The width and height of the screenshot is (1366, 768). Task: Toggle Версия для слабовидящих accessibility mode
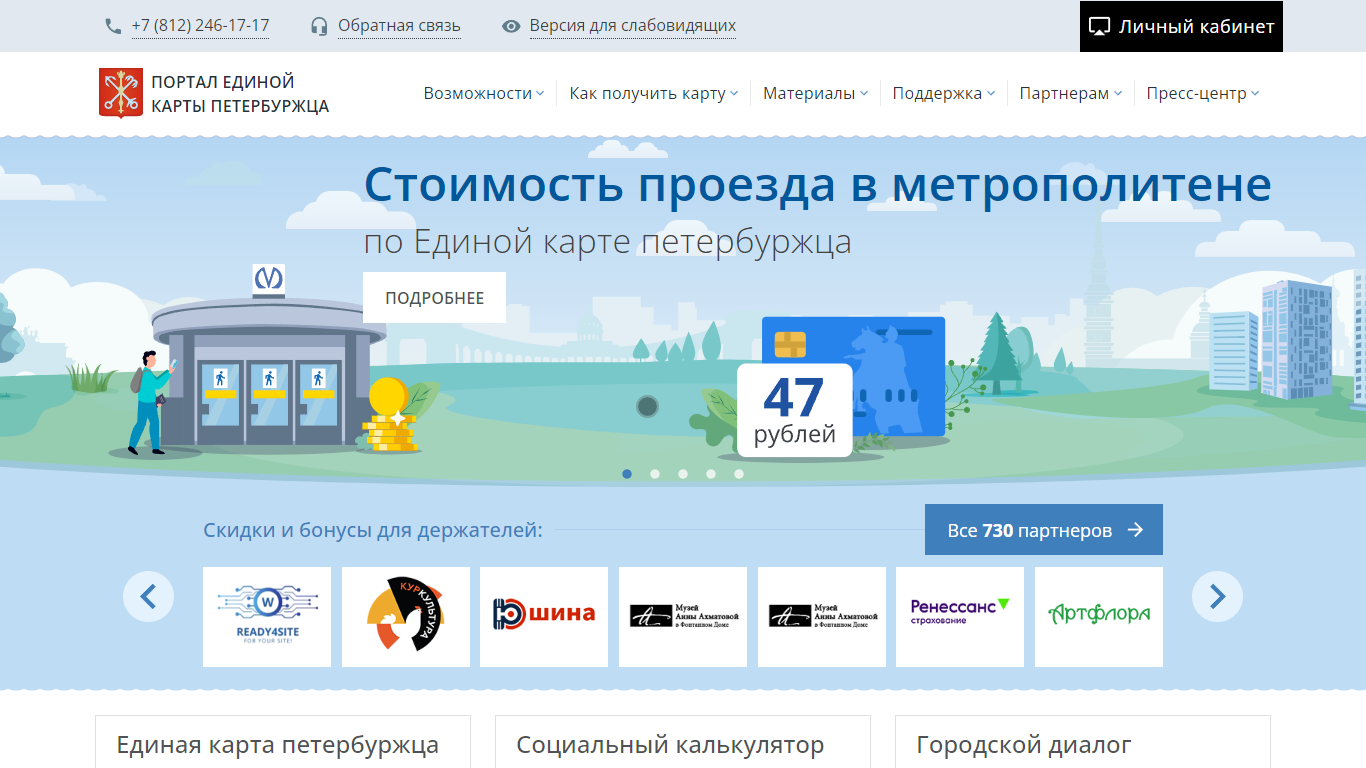632,26
